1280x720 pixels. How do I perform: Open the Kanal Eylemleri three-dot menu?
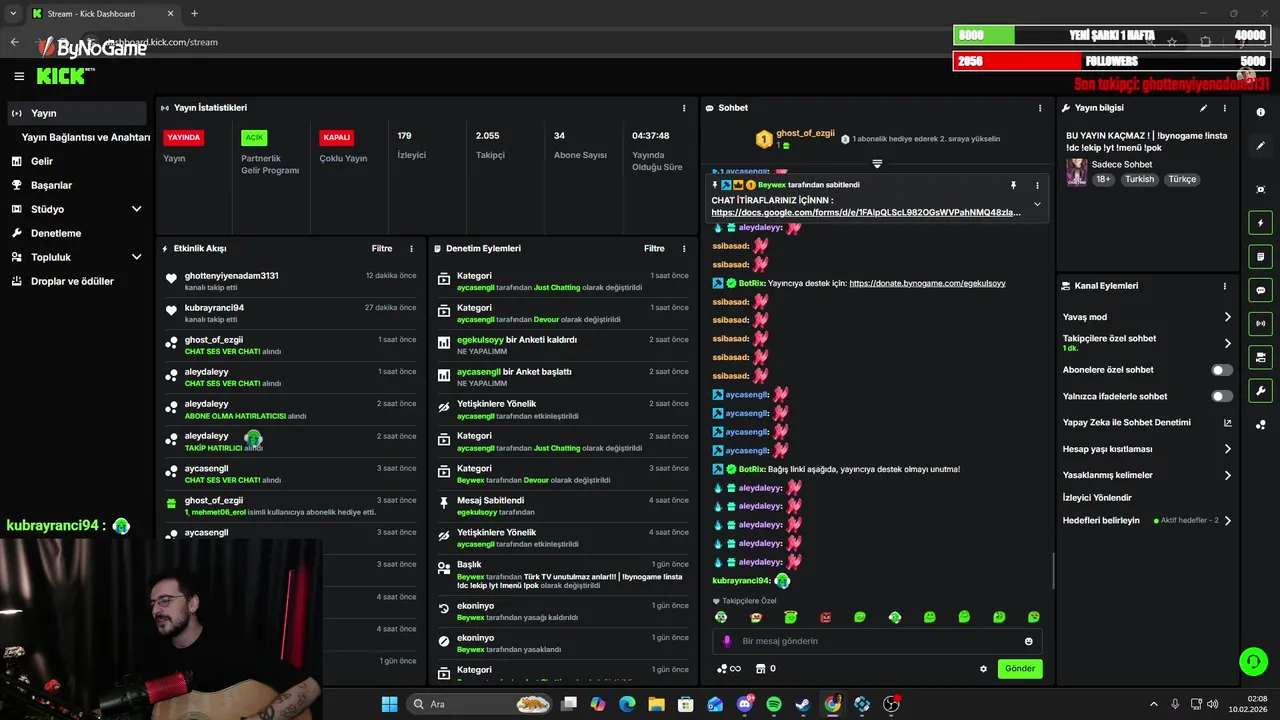coord(1225,286)
